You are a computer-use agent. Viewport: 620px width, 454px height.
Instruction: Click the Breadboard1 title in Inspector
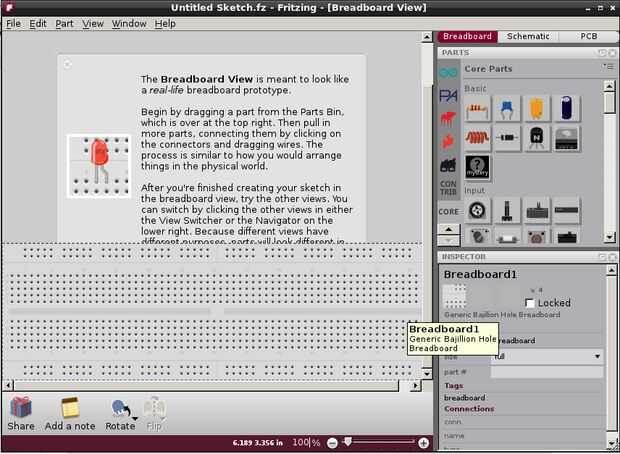coord(480,274)
